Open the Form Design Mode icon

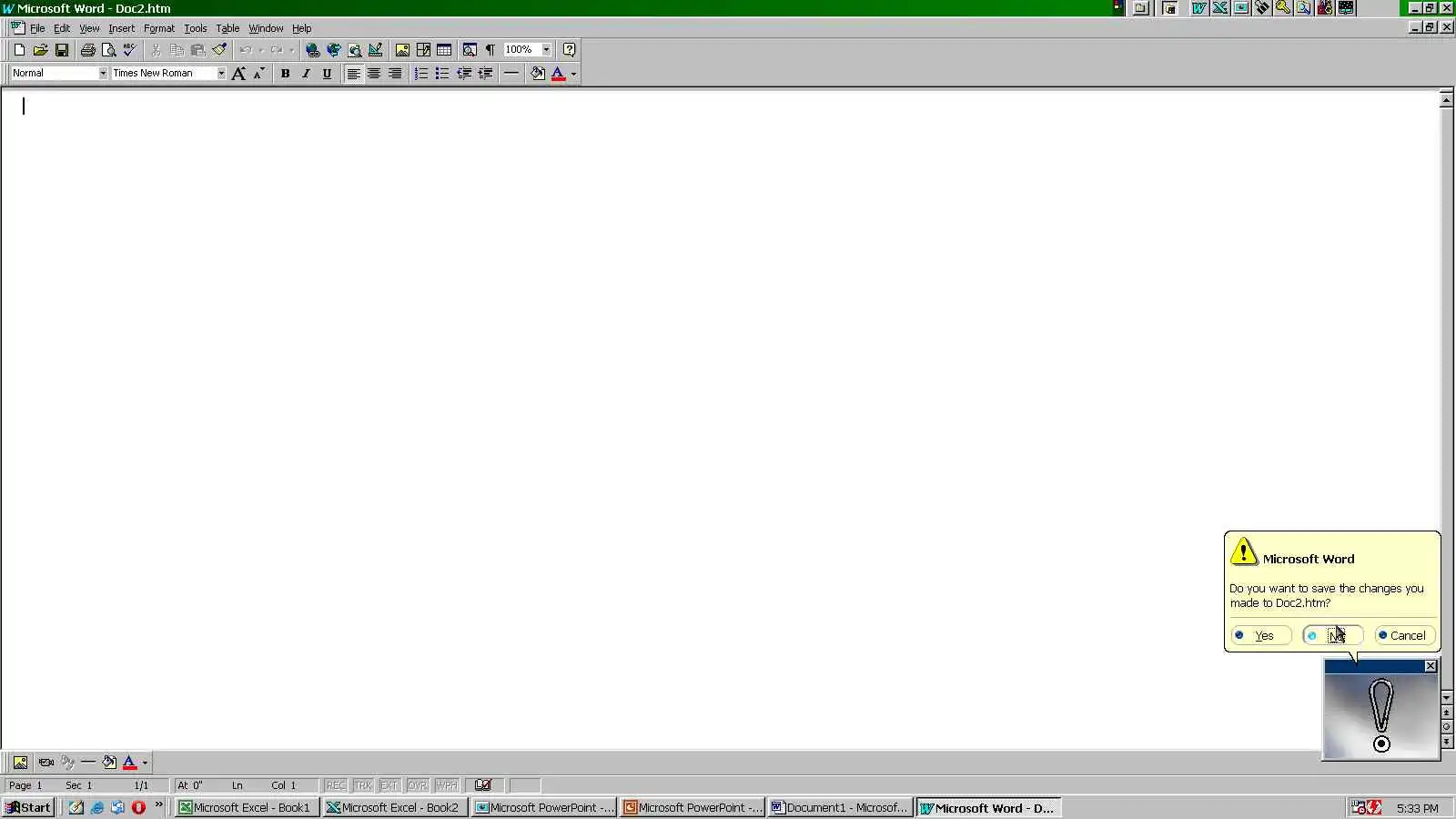point(376,50)
